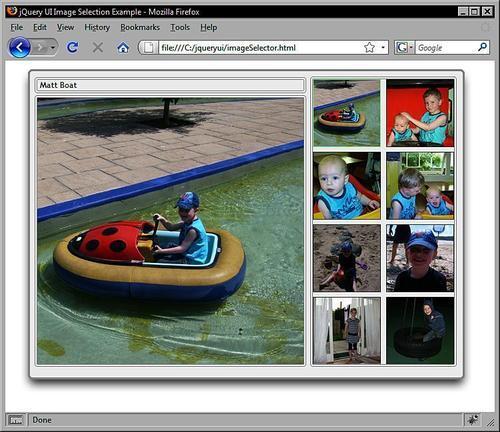Screen dimensions: 500x432
Task: Bookmark this page with the star icon
Action: (x=369, y=48)
